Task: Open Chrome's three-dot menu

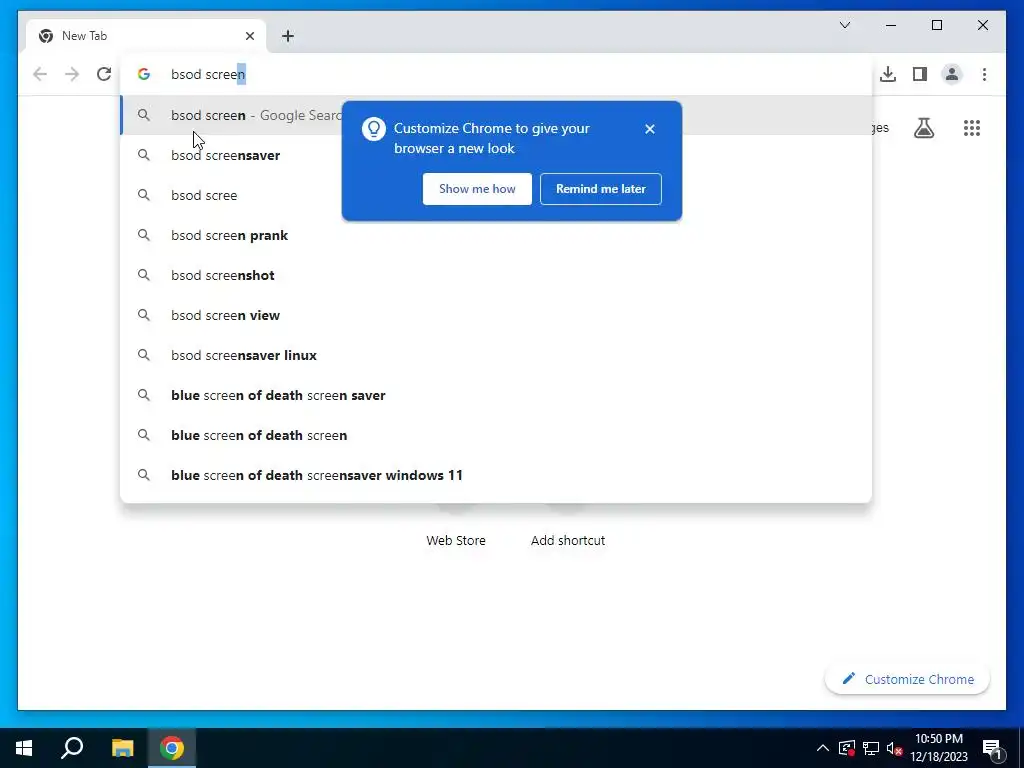Action: click(x=984, y=74)
